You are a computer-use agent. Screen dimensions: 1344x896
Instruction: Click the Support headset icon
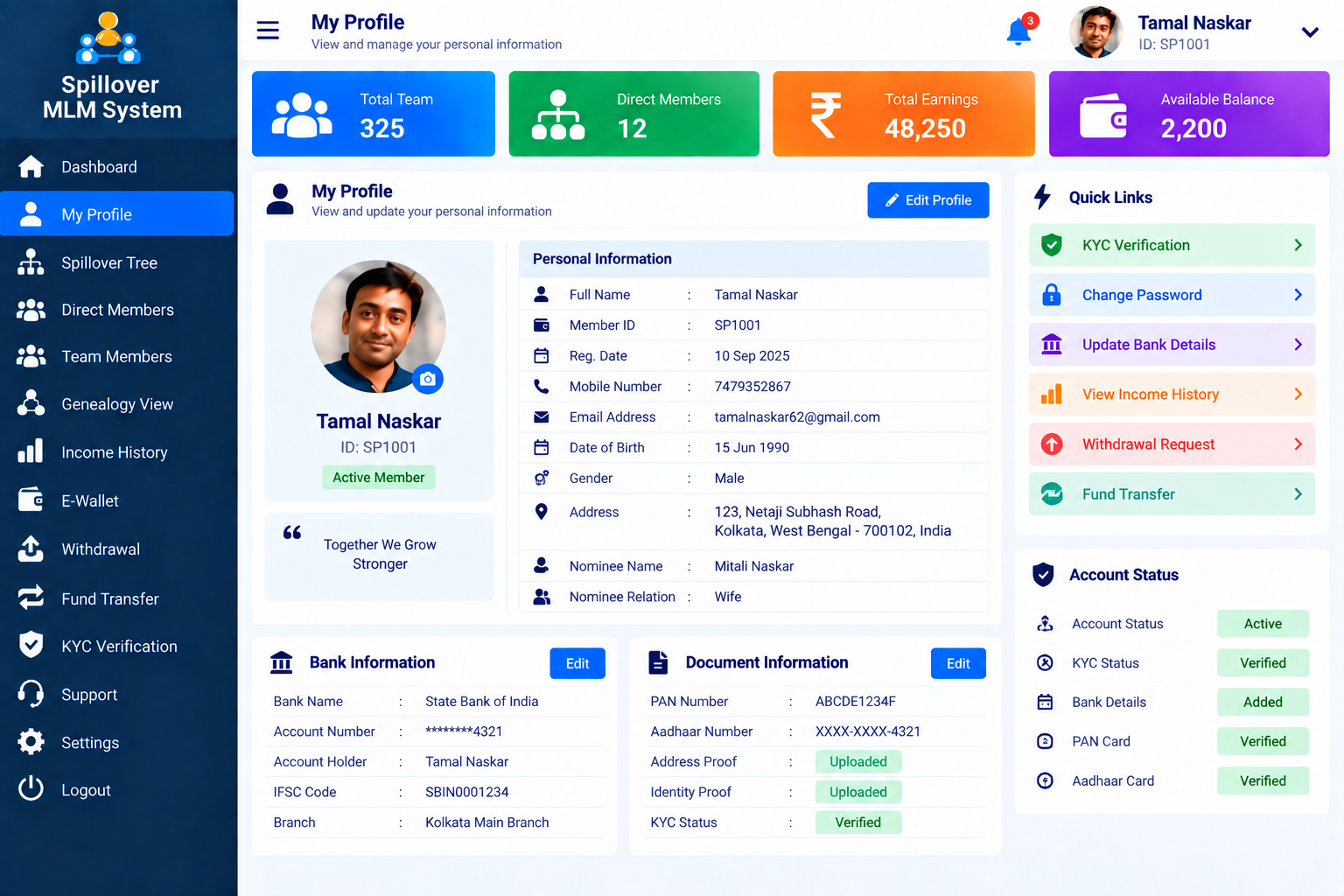31,694
